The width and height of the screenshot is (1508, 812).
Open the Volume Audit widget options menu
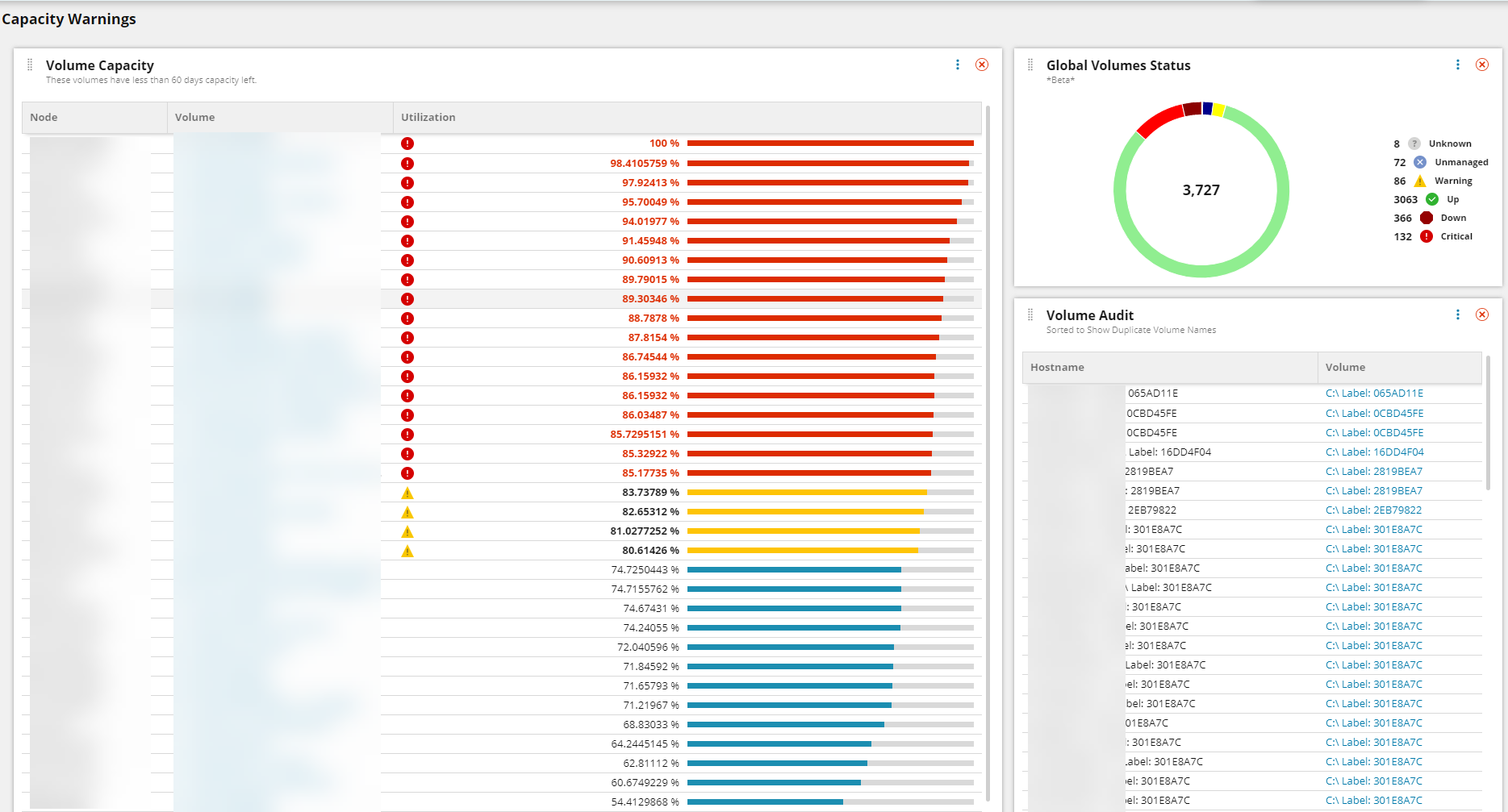point(1458,314)
